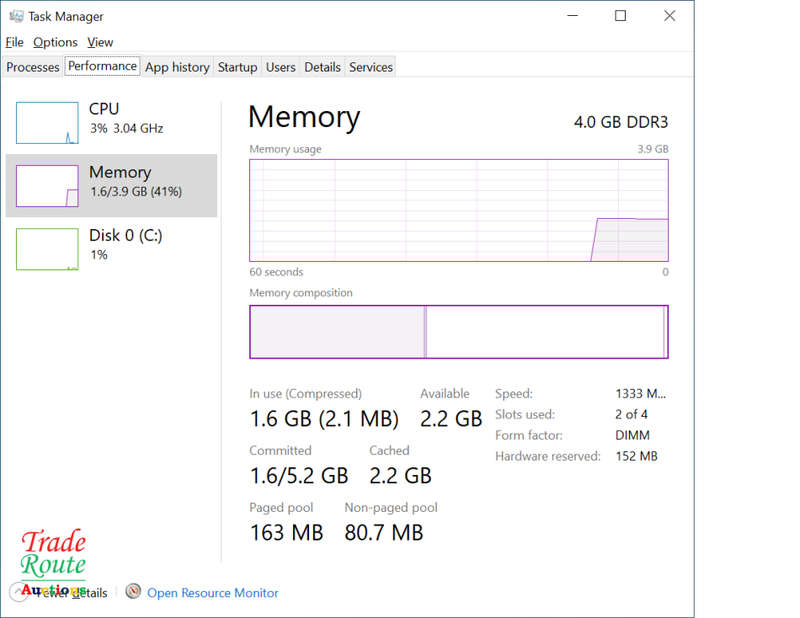Switch to the Processes tab

[33, 67]
